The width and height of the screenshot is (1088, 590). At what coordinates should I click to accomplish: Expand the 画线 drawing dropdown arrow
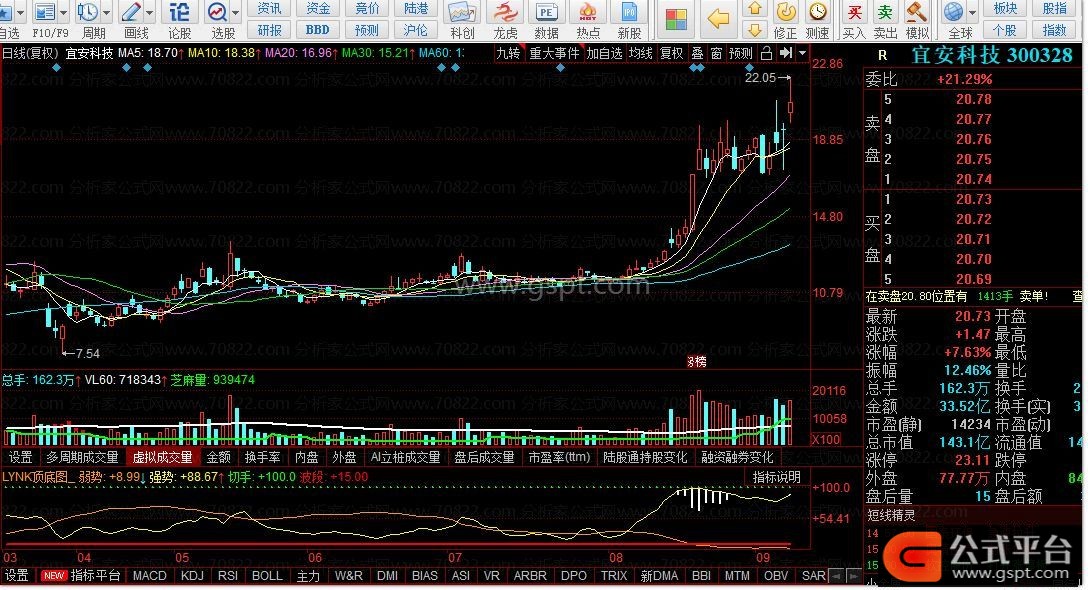click(149, 13)
